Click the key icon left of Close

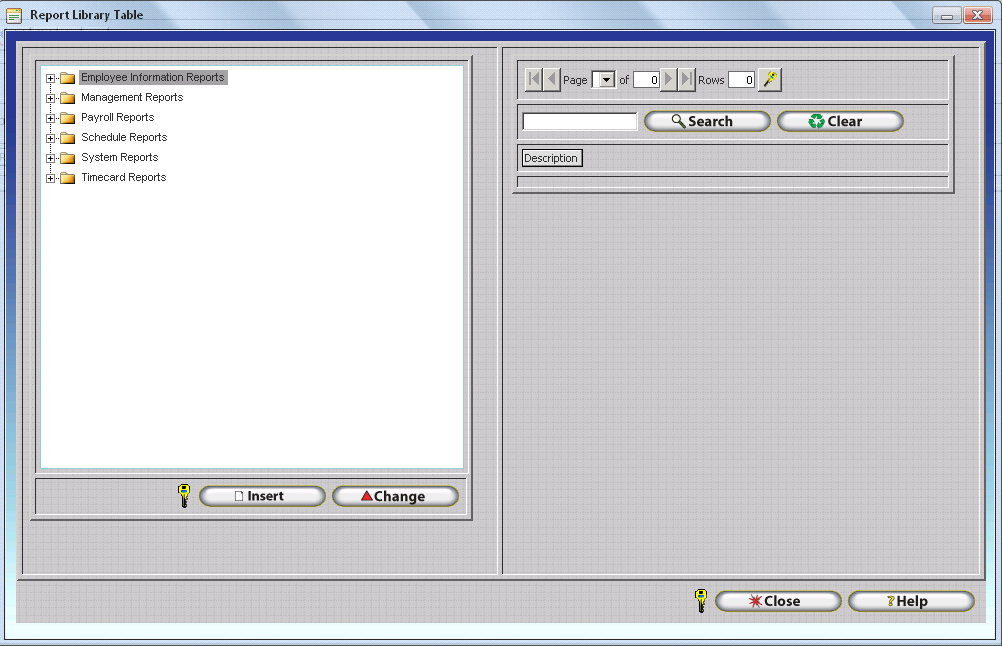[x=701, y=601]
